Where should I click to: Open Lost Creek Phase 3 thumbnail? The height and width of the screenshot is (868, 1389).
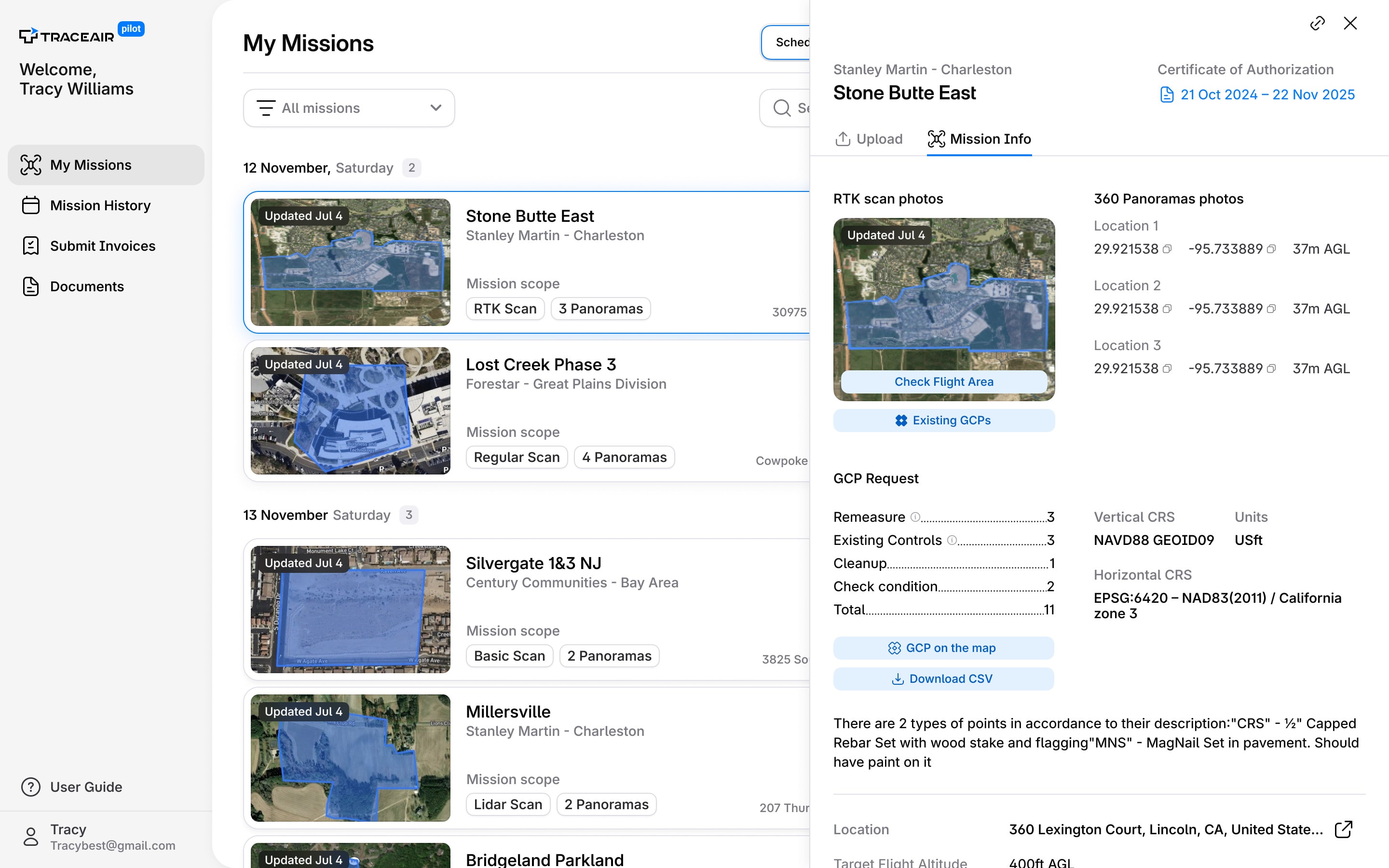click(351, 411)
